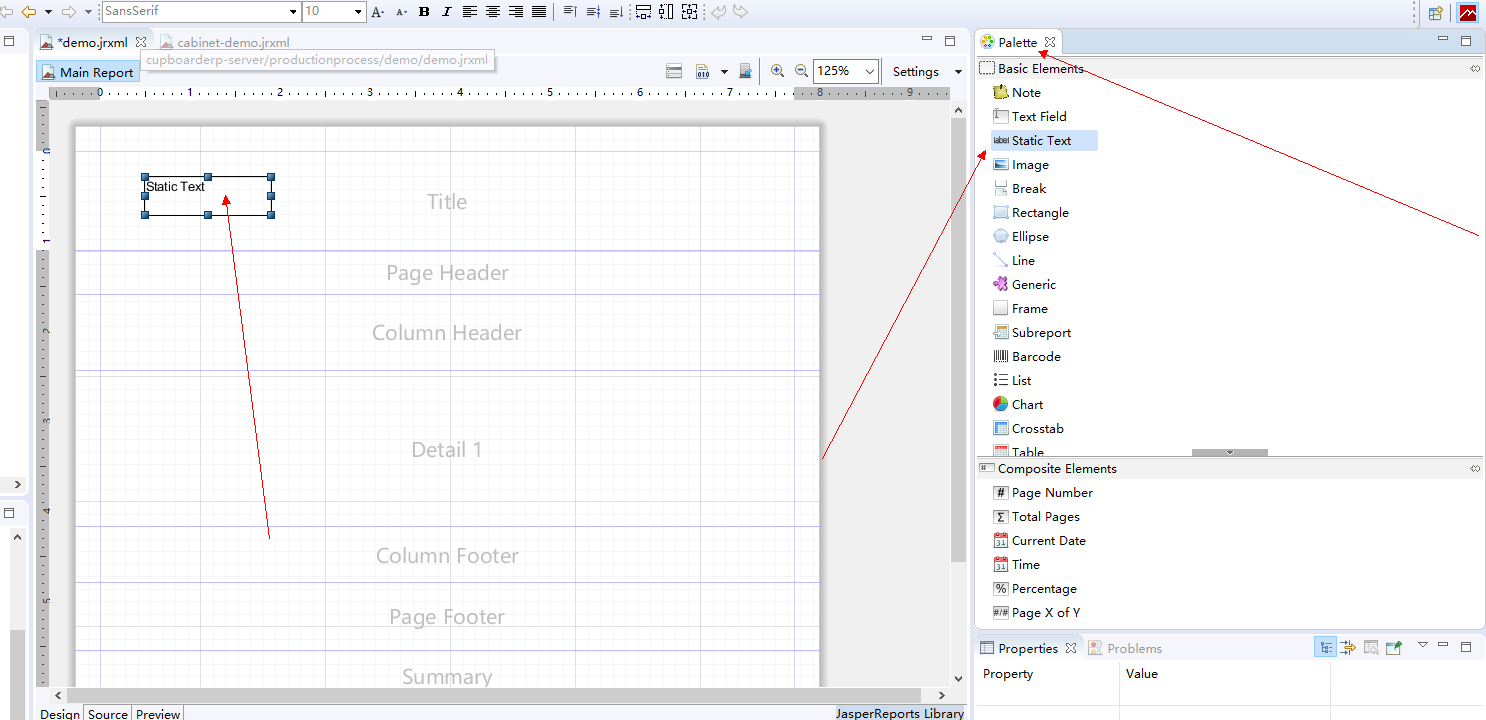Viewport: 1486px width, 720px height.
Task: Justify text alignment
Action: pos(539,12)
